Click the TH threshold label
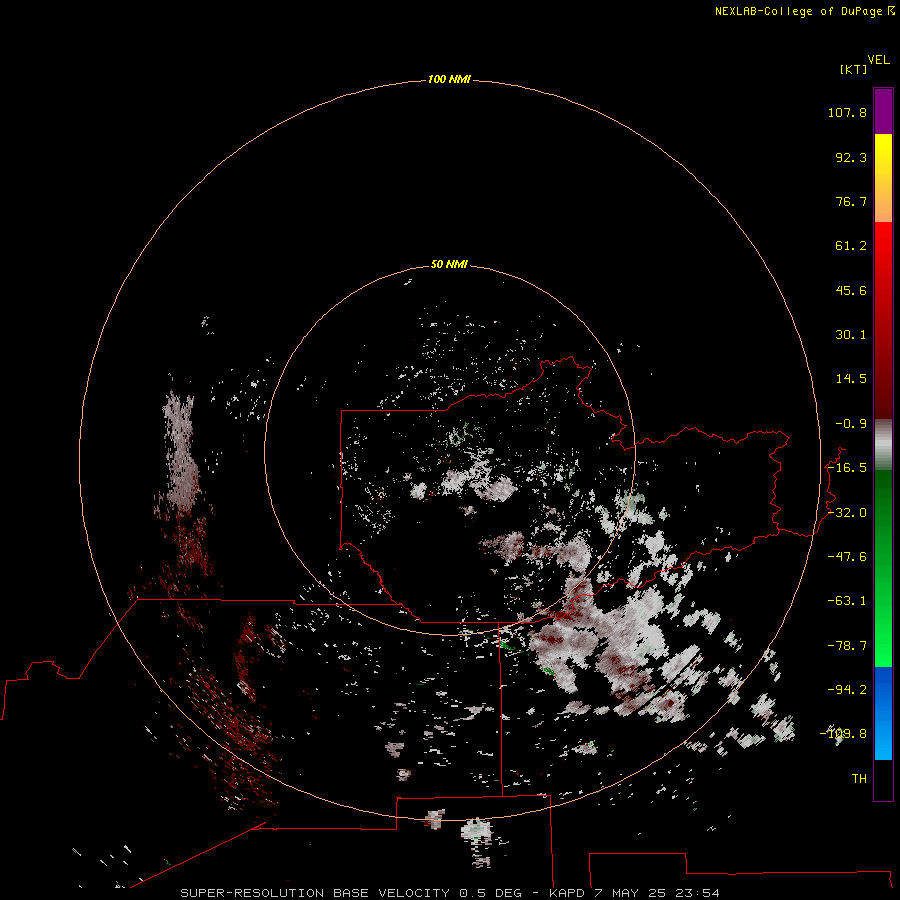The width and height of the screenshot is (900, 900). point(859,779)
